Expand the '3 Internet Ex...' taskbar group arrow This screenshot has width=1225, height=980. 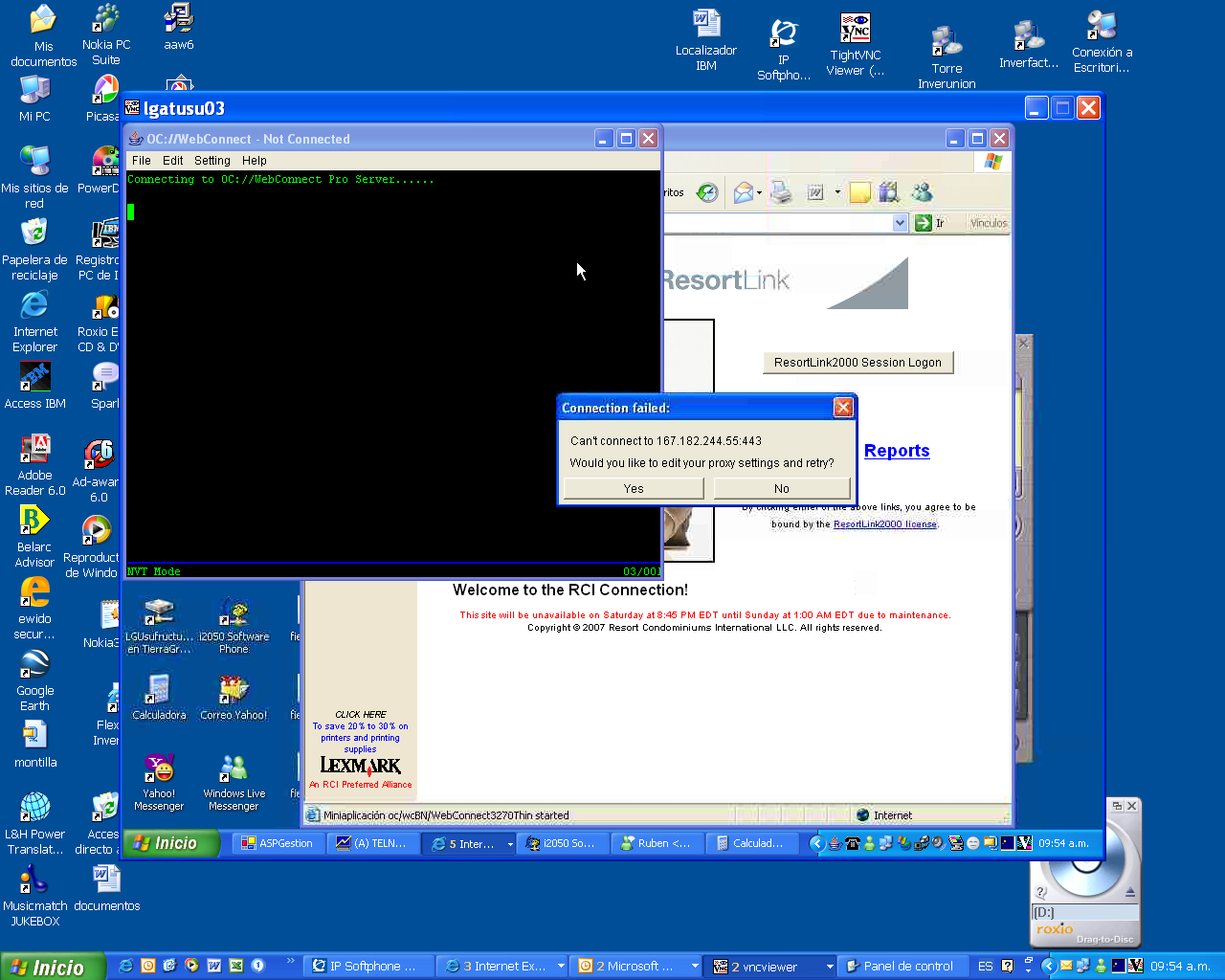(561, 967)
